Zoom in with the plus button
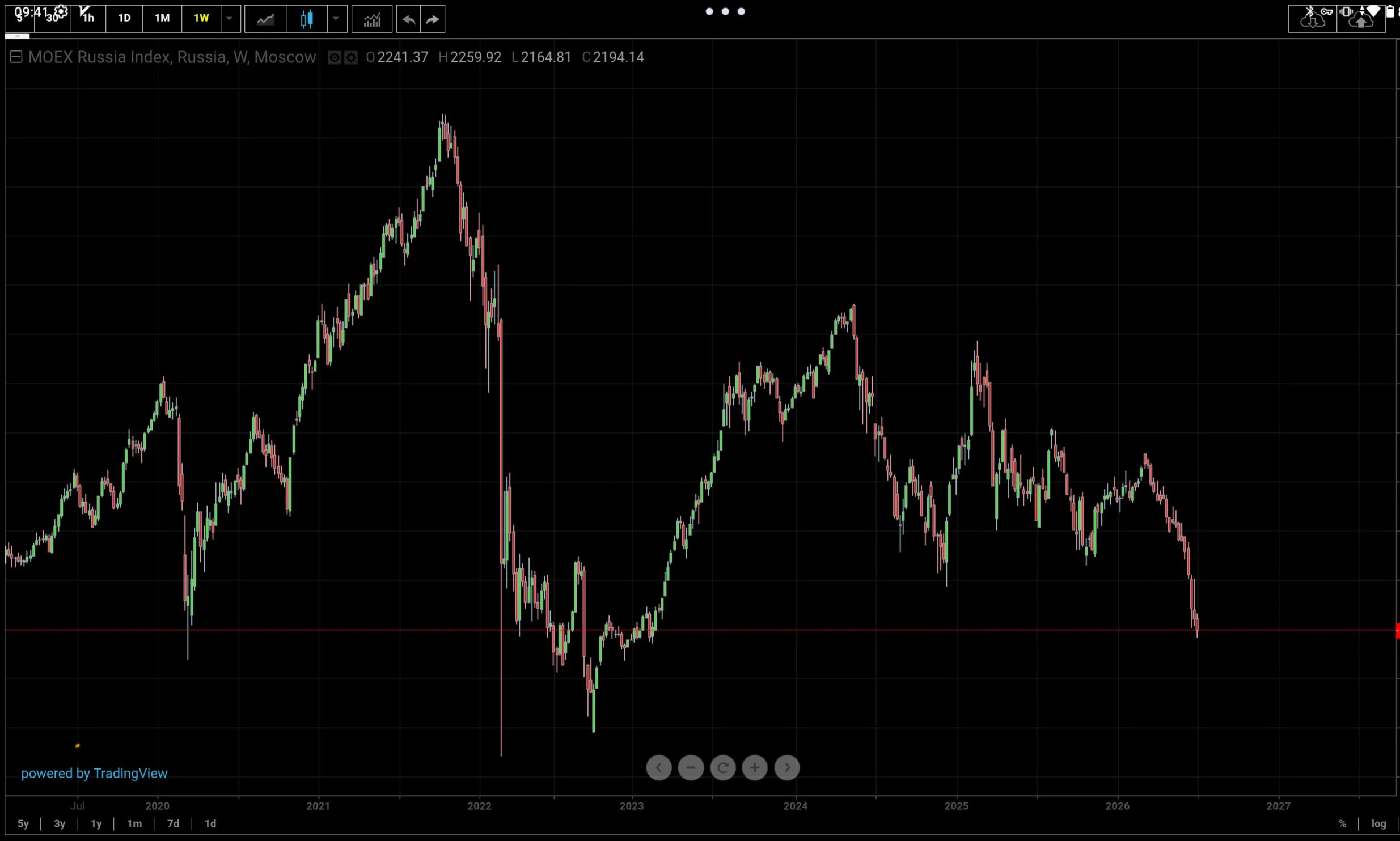Viewport: 1400px width, 841px height. coord(755,767)
